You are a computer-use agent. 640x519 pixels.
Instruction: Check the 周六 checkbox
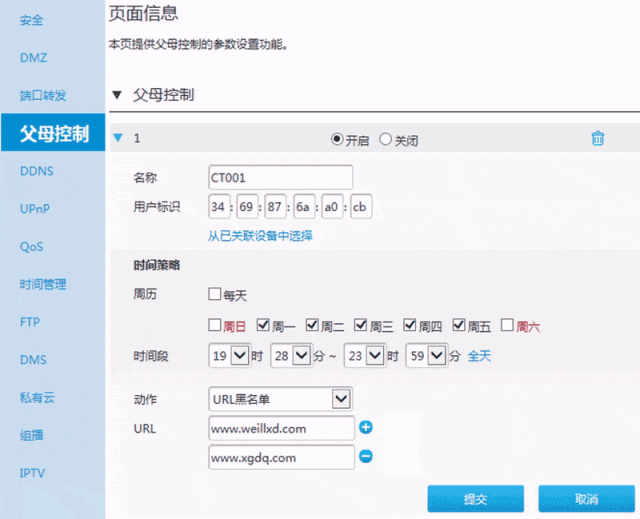[x=507, y=325]
